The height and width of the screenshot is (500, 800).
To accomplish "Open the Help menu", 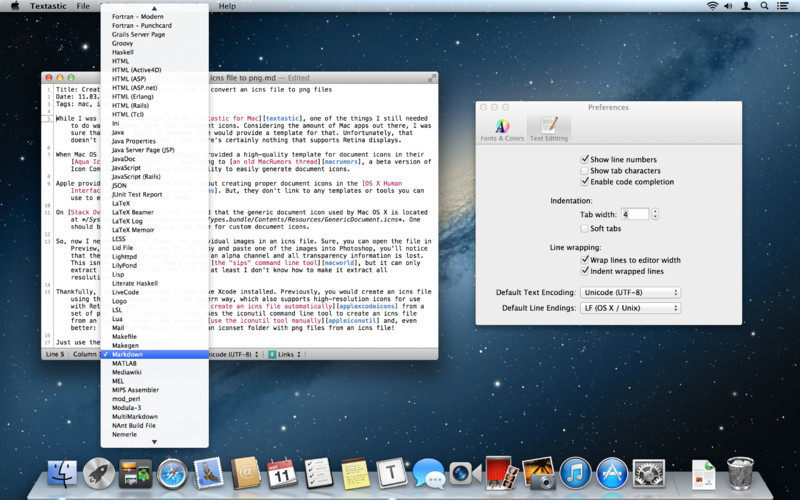I will tap(227, 6).
